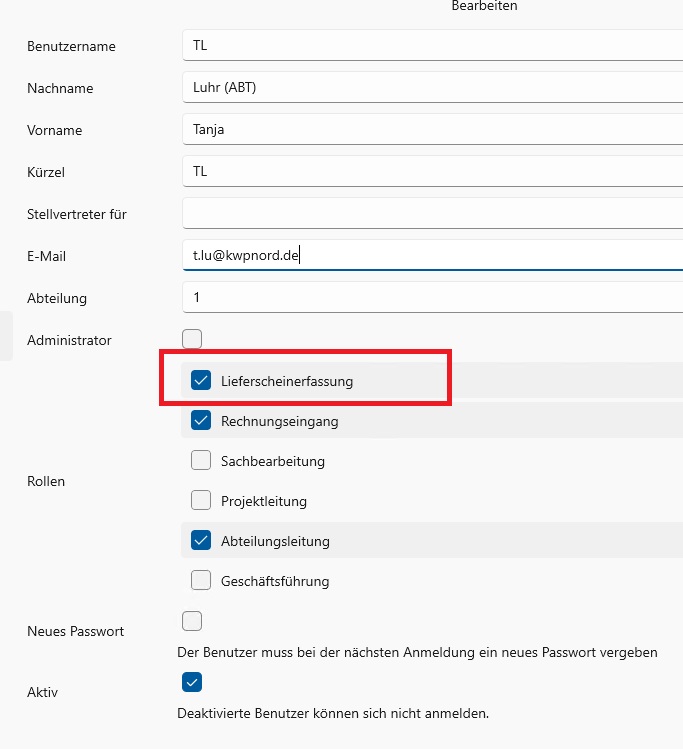Select the Vorname field with Tanja
The image size is (683, 749).
[x=430, y=130]
